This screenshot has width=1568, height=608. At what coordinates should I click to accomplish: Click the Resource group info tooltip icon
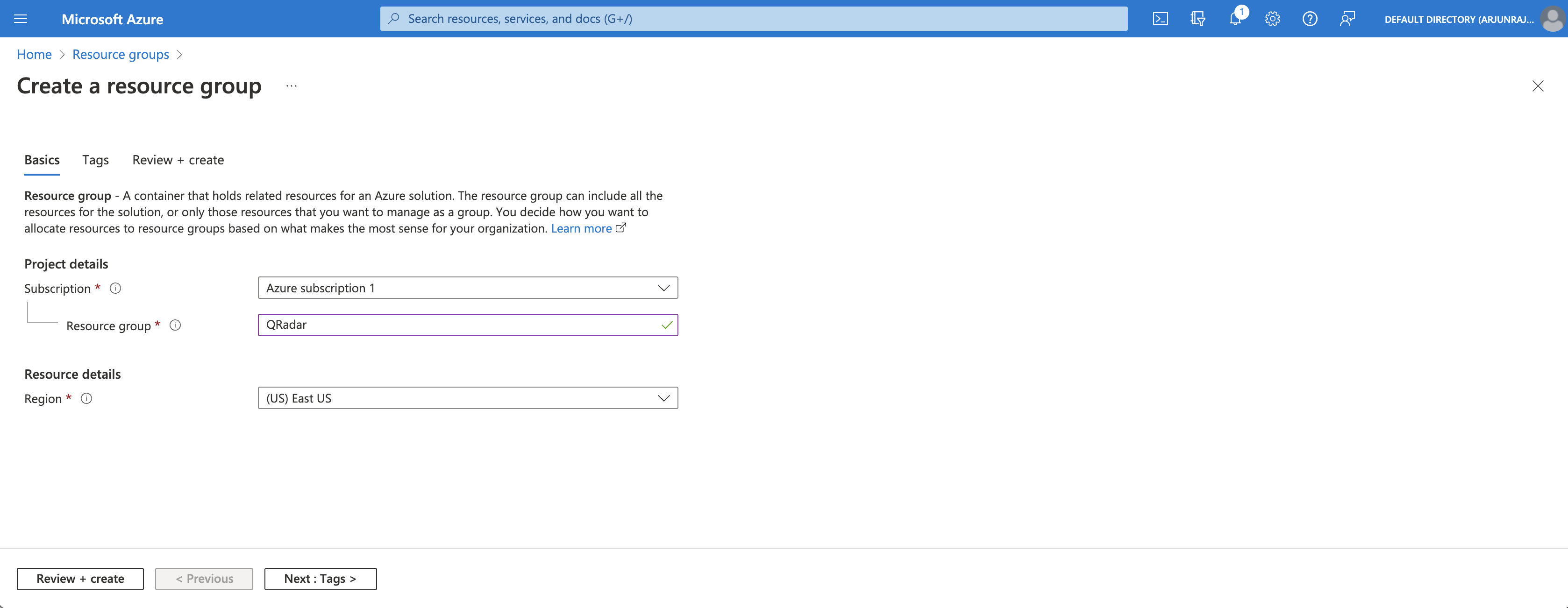point(176,325)
